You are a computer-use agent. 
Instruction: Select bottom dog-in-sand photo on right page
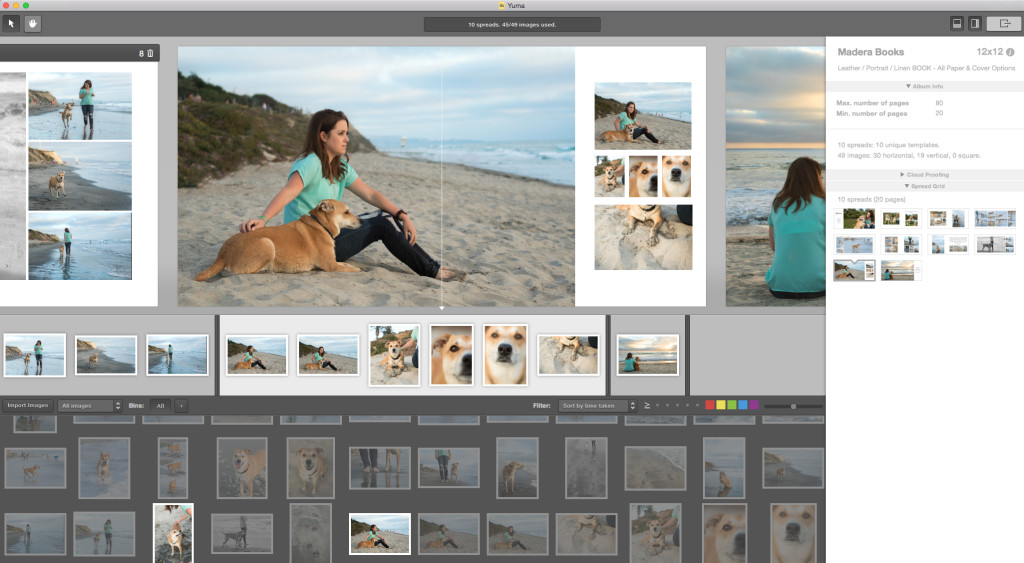tap(643, 237)
